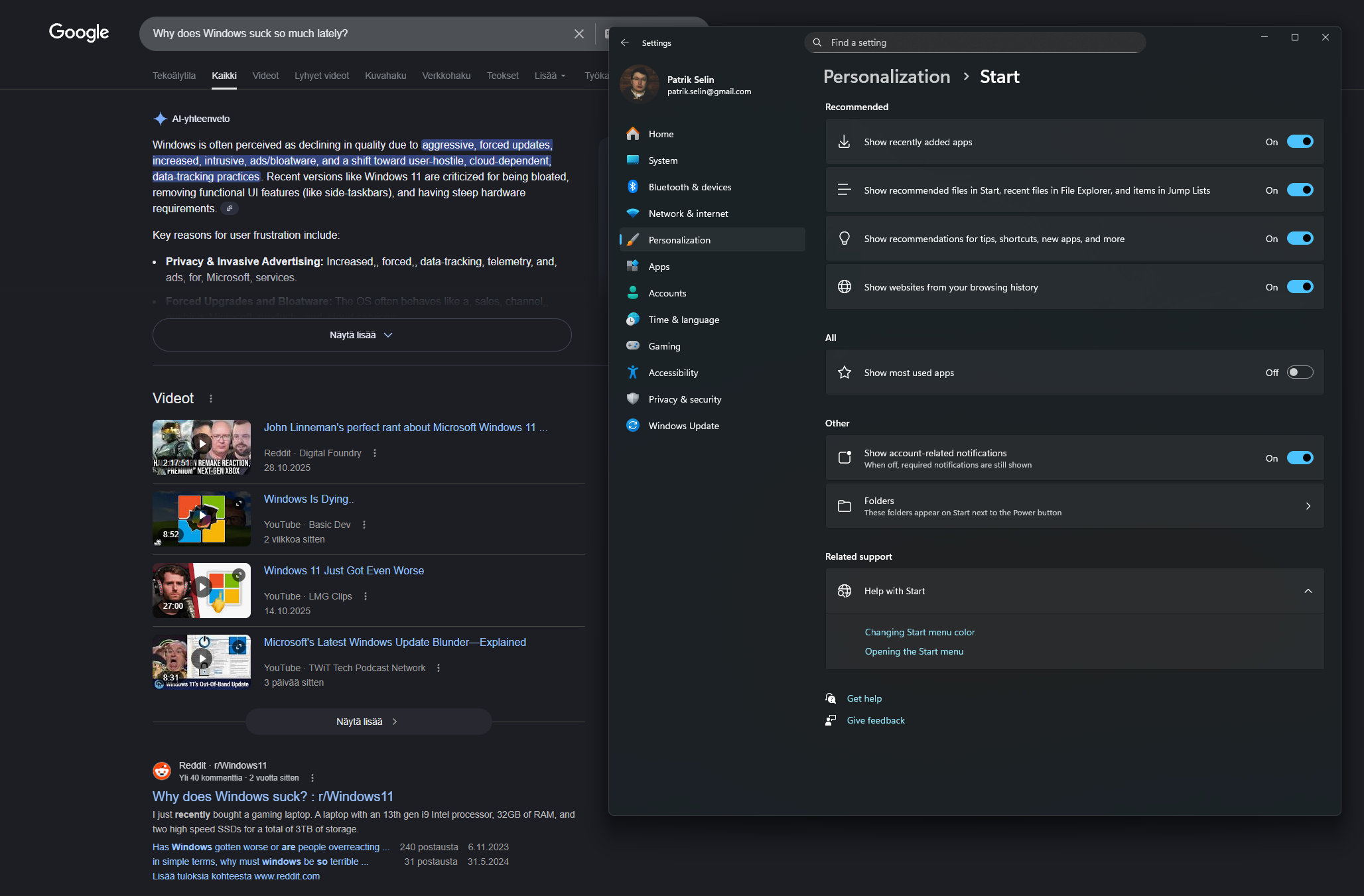Toggle Show account-related notifications switch

[1300, 458]
